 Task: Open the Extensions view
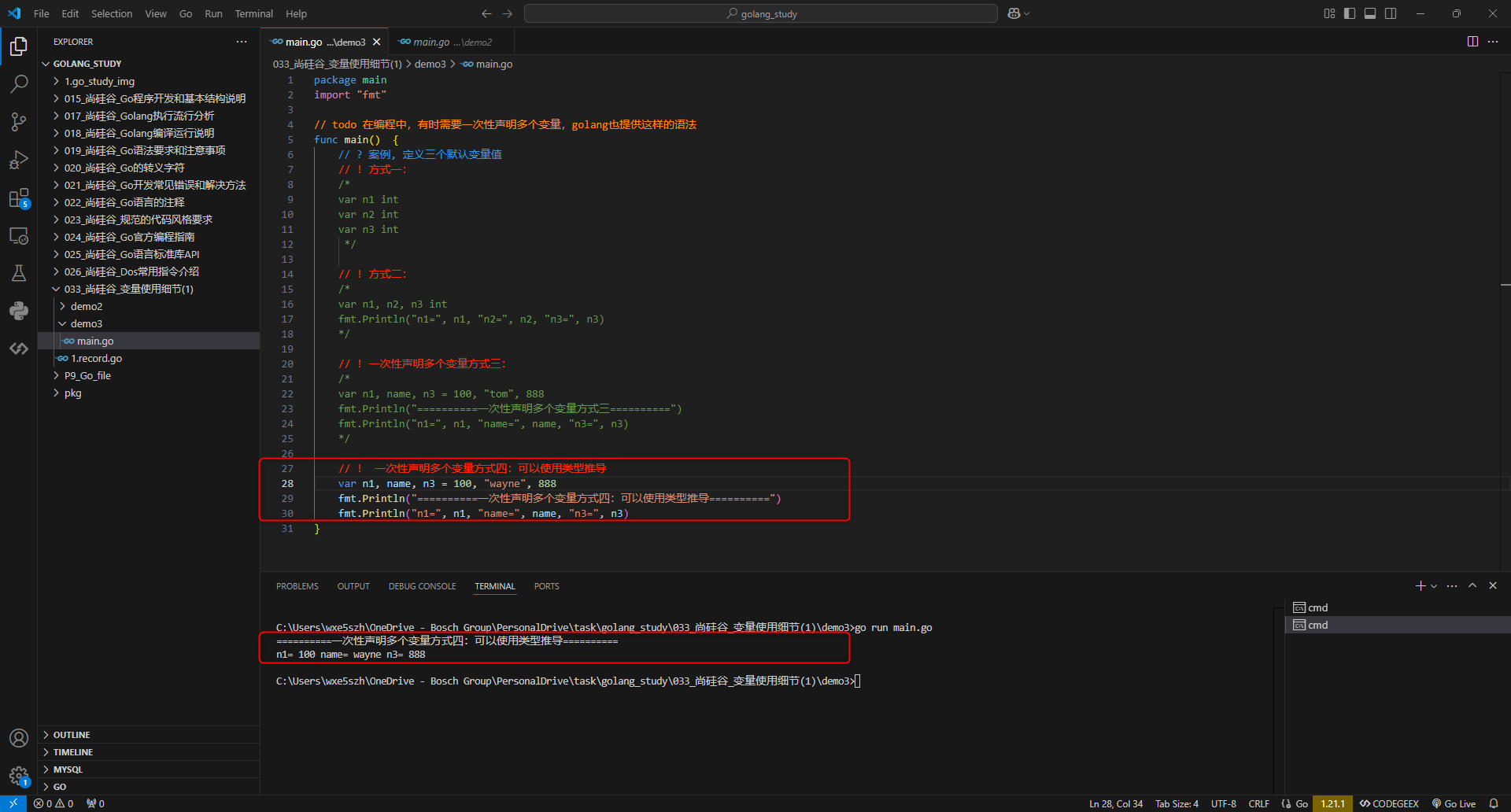coord(19,198)
